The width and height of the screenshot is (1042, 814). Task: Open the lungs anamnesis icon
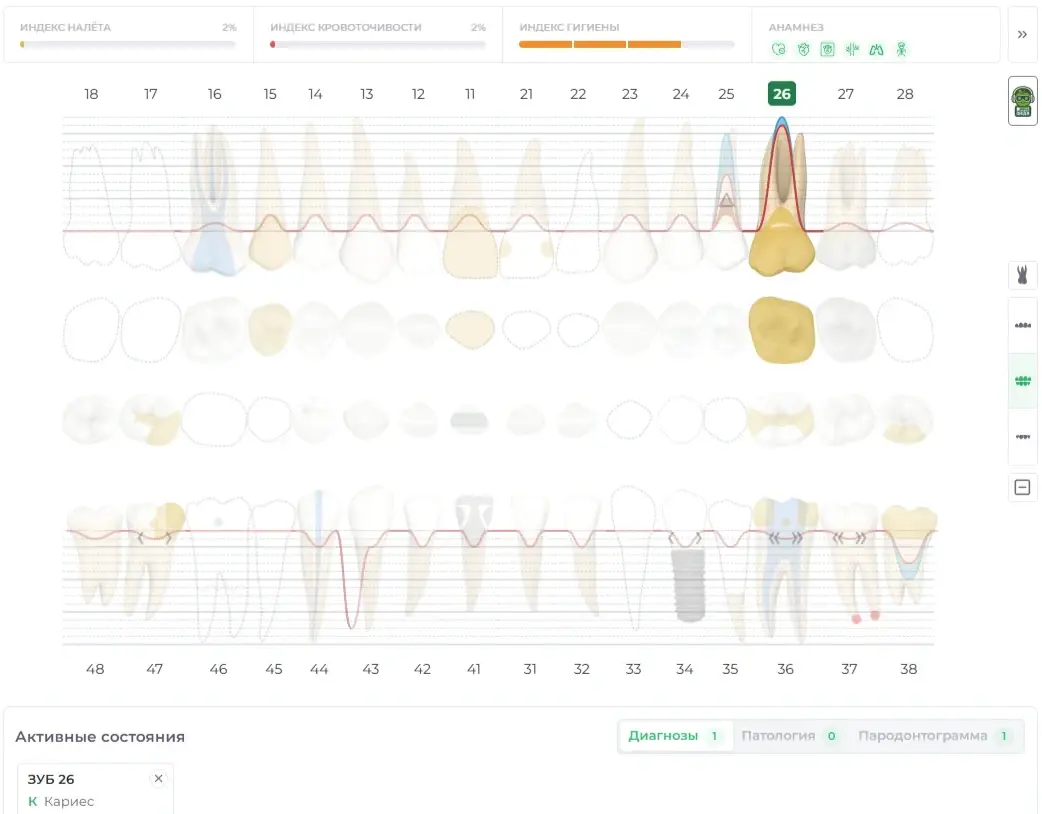[x=877, y=49]
